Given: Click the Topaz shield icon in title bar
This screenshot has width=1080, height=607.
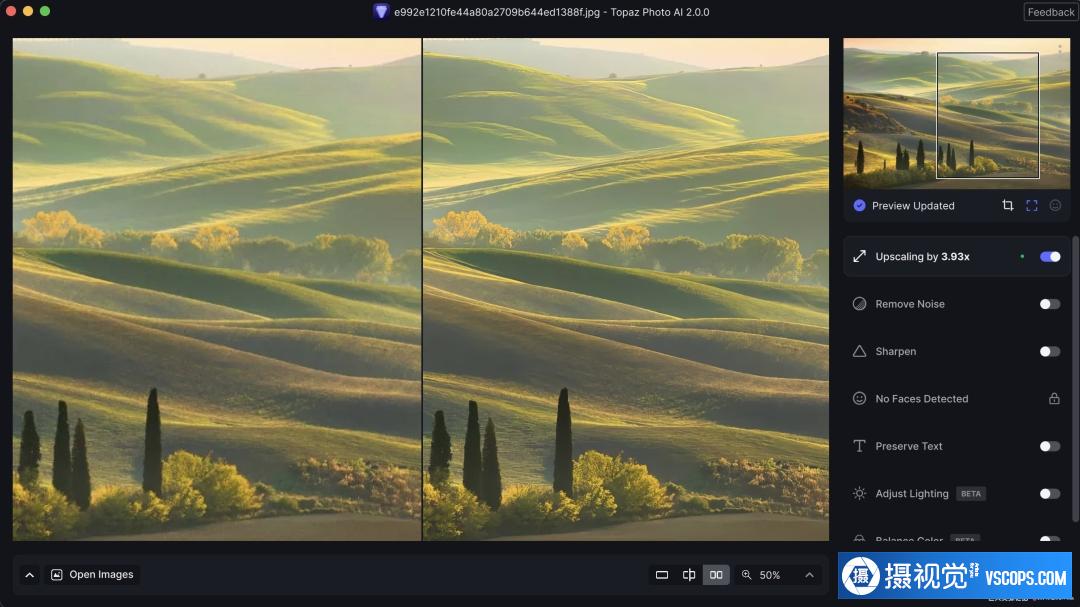Looking at the screenshot, I should pyautogui.click(x=381, y=12).
